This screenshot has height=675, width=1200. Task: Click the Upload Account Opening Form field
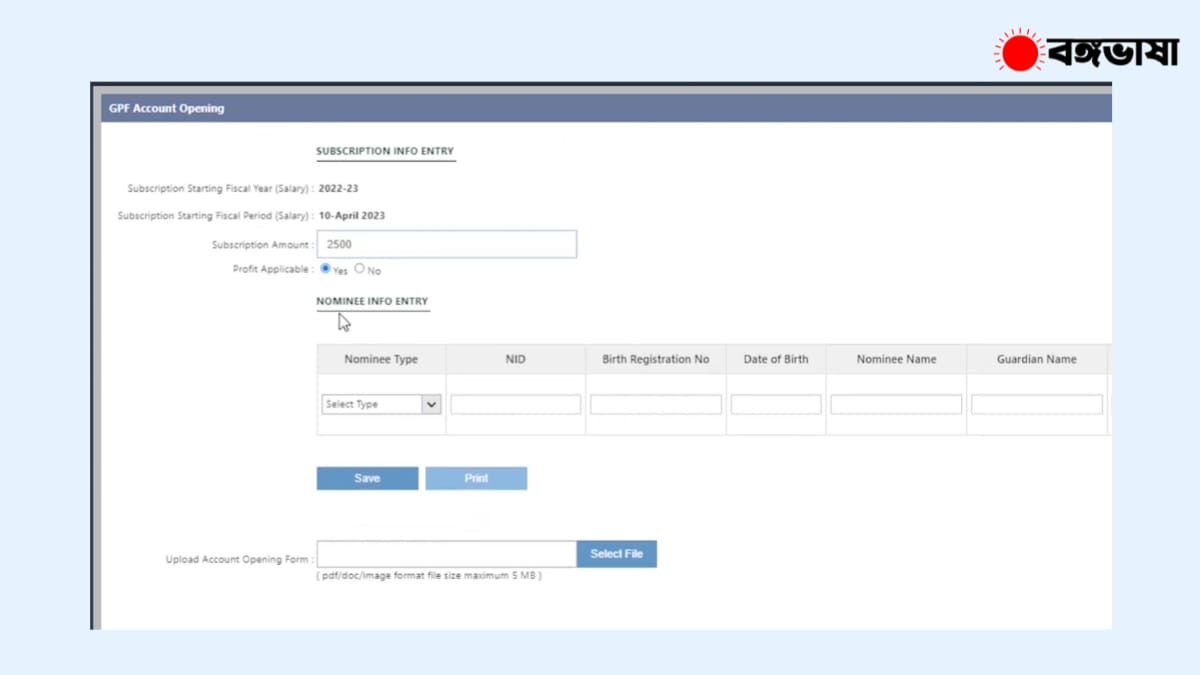pos(446,554)
